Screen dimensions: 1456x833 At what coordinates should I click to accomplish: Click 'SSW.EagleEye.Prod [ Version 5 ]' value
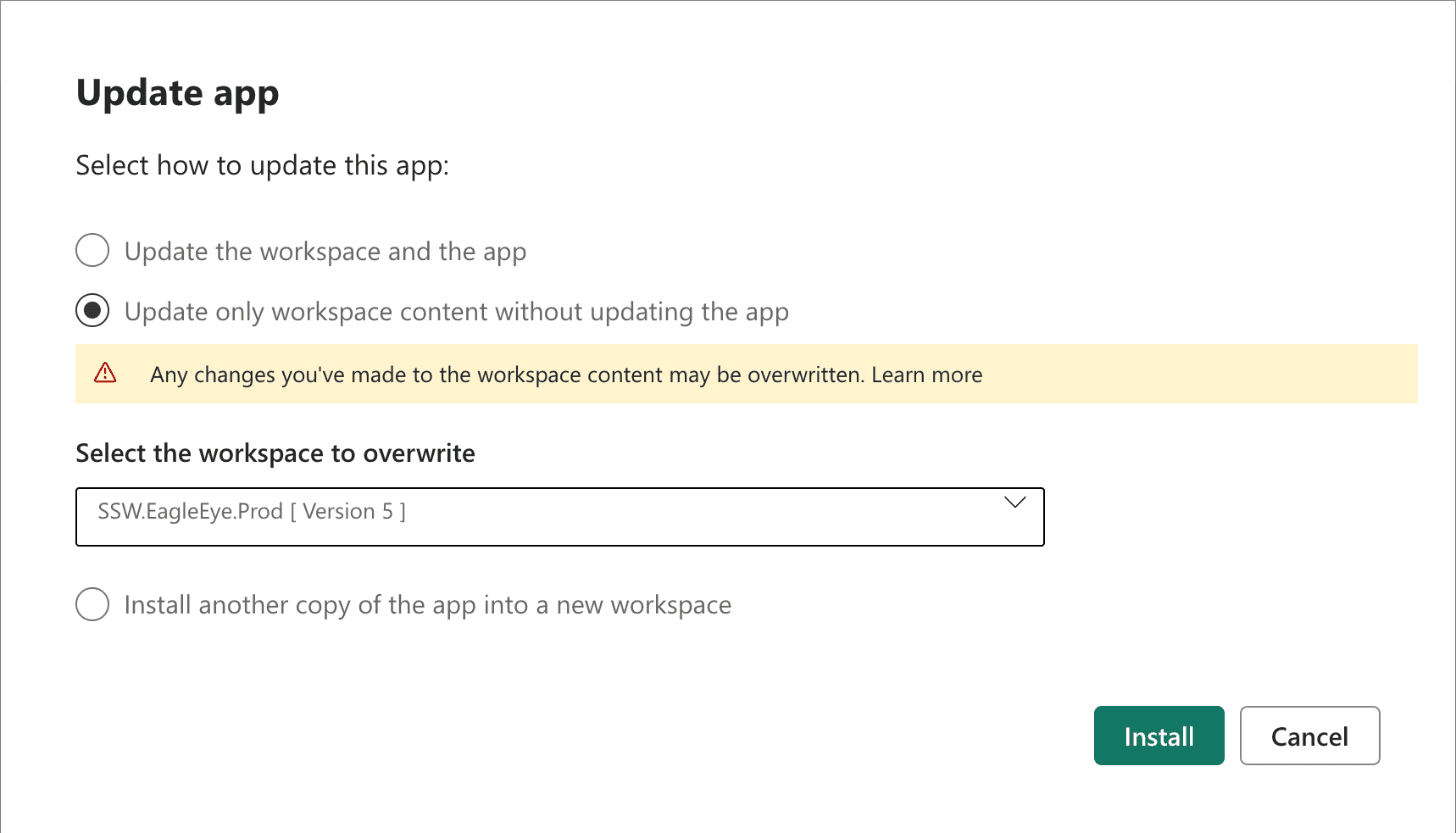(252, 511)
